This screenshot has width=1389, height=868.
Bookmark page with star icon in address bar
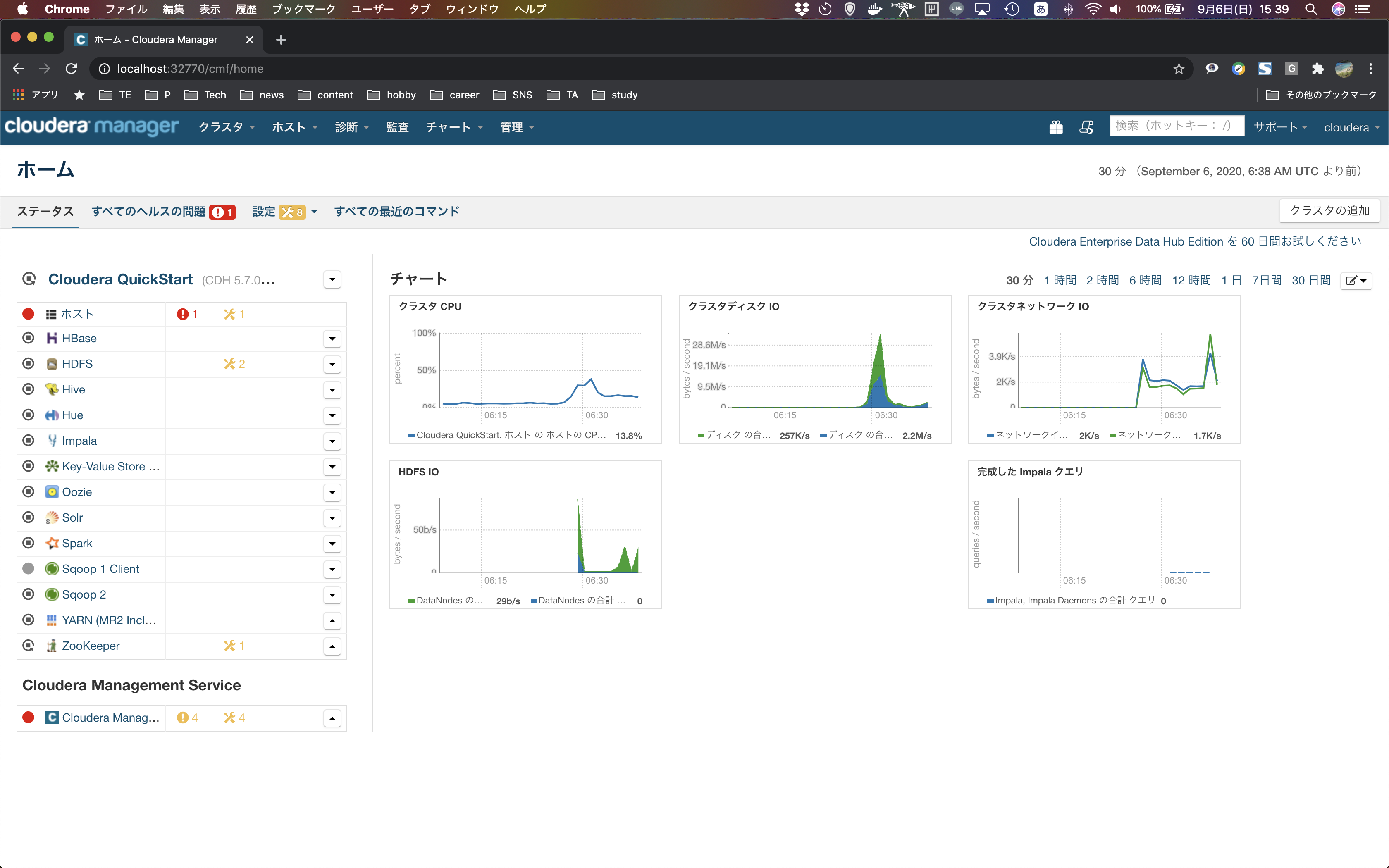pyautogui.click(x=1178, y=69)
